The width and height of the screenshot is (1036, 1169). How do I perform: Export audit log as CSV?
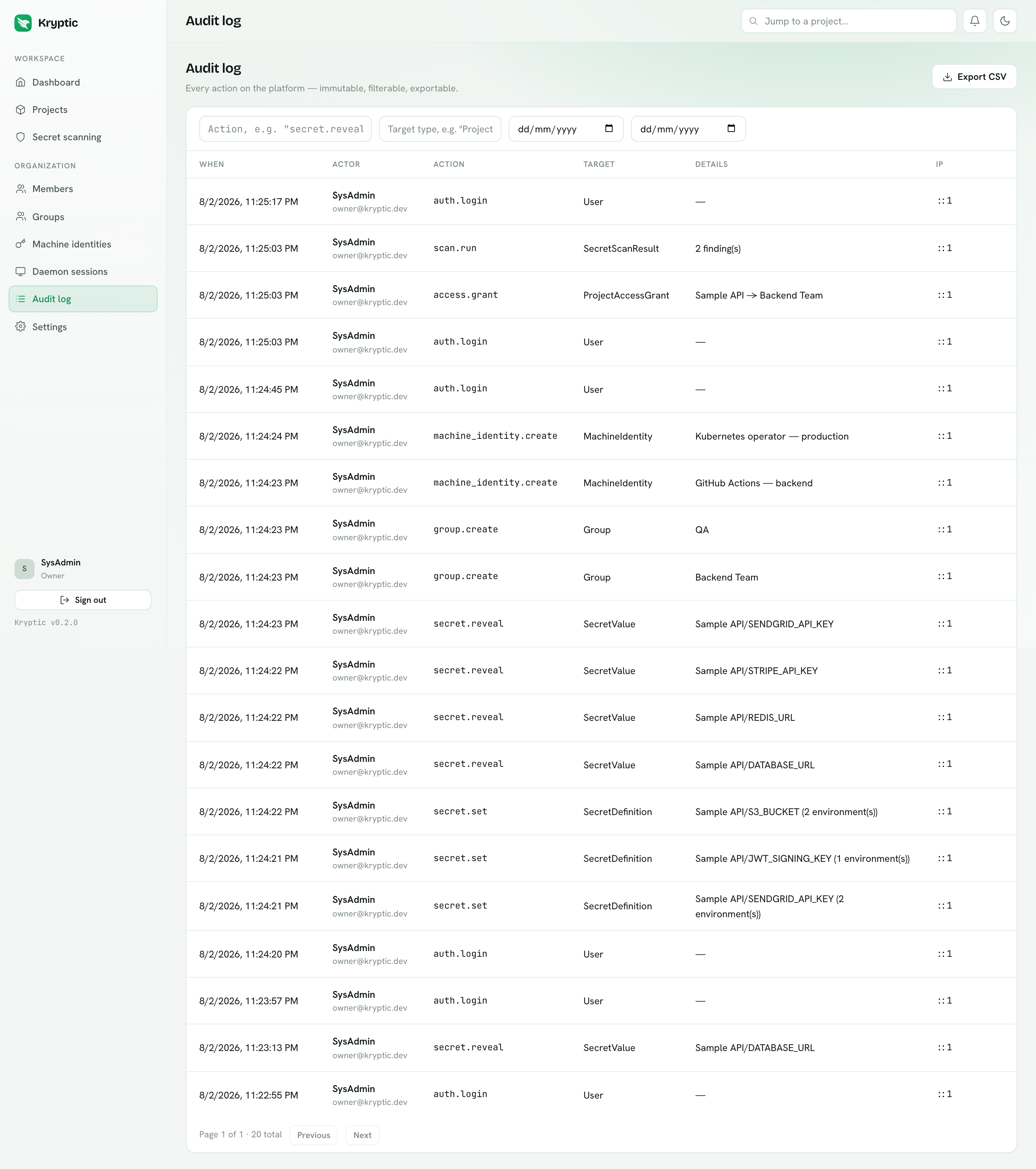pos(974,77)
